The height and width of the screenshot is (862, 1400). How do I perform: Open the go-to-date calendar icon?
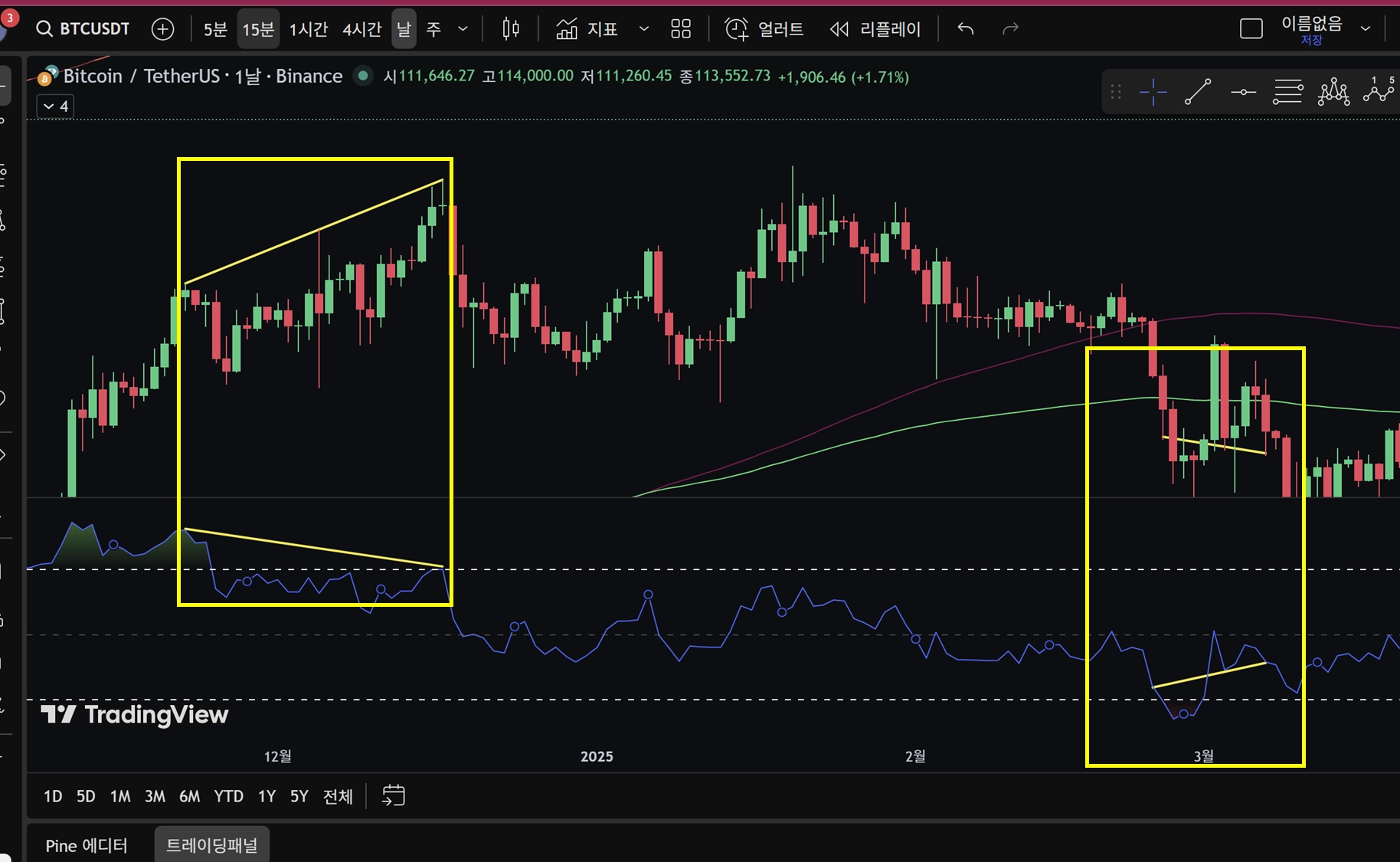point(393,796)
